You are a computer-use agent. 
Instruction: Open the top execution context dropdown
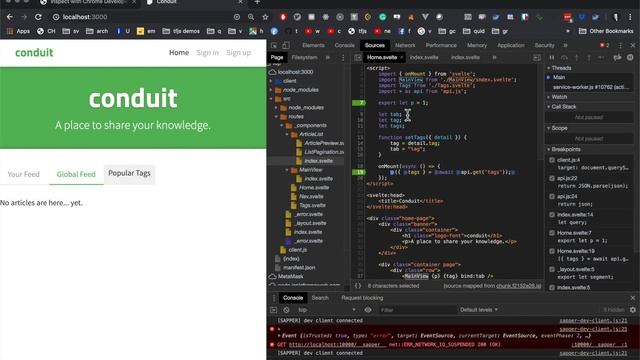click(x=327, y=310)
